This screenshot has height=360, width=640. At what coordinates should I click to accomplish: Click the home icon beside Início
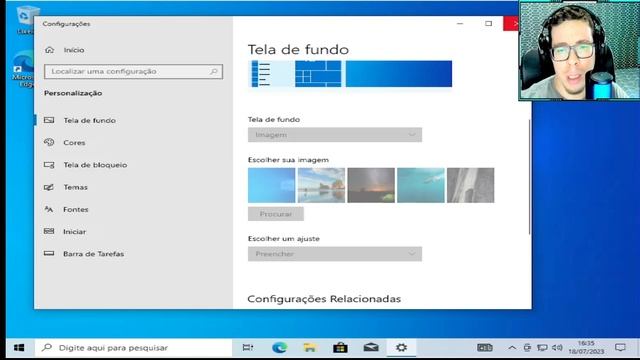49,50
